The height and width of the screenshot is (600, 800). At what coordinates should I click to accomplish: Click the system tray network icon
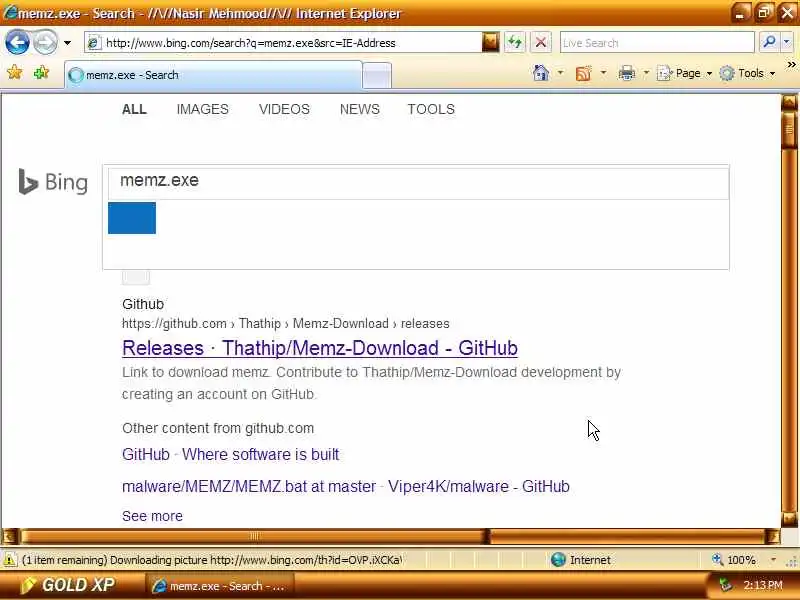point(725,584)
